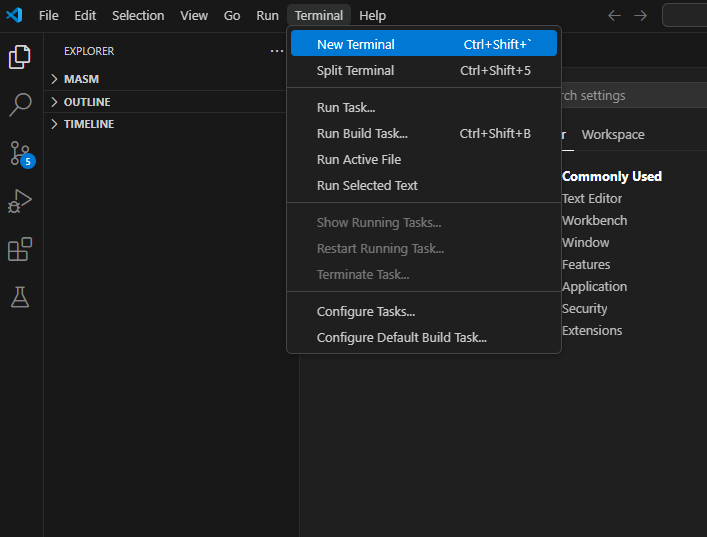707x537 pixels.
Task: Switch to Workspace settings tab
Action: tap(613, 134)
